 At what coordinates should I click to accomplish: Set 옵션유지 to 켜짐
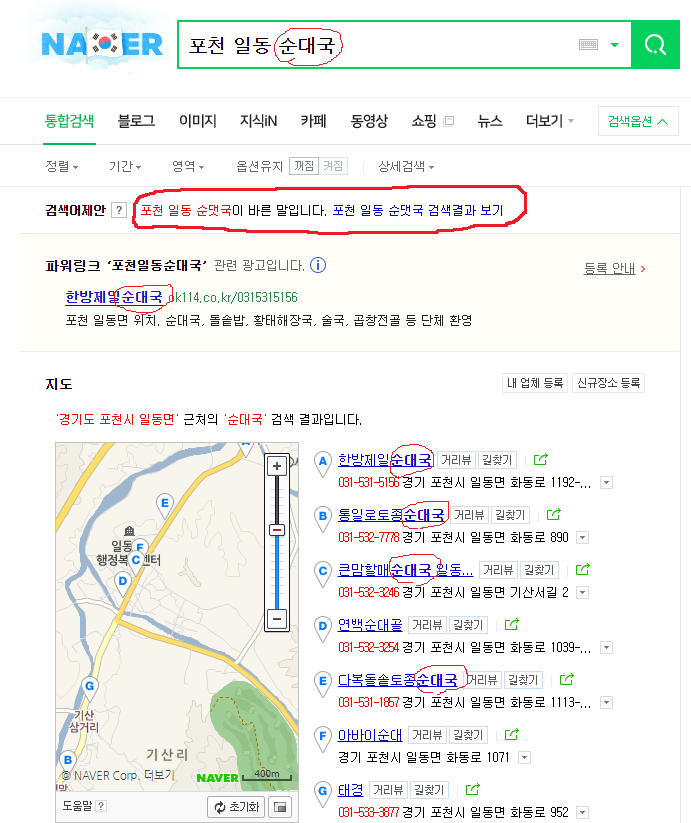tap(333, 166)
